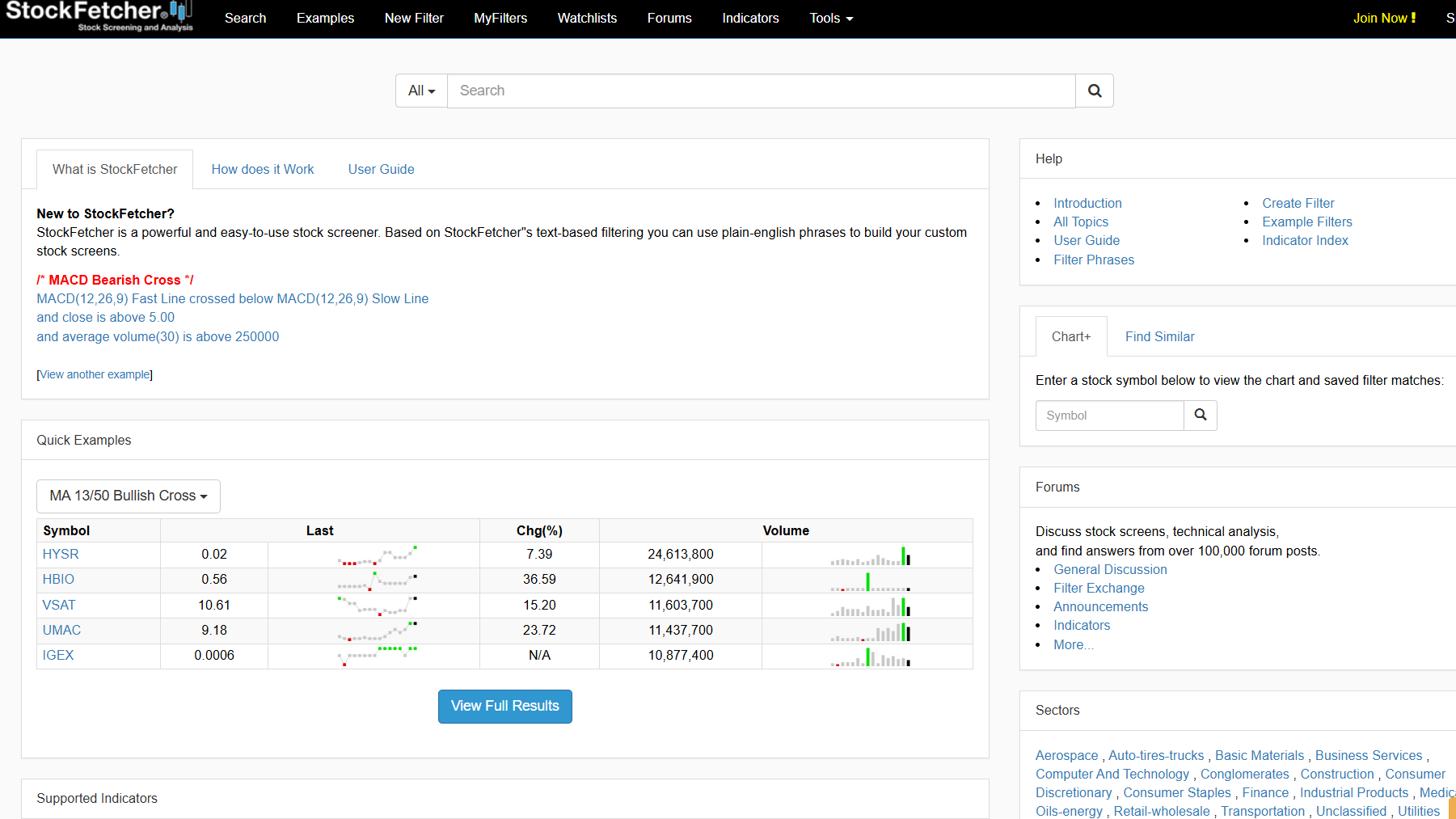This screenshot has height=819, width=1456.
Task: Open the Introduction help link
Action: pyautogui.click(x=1087, y=203)
